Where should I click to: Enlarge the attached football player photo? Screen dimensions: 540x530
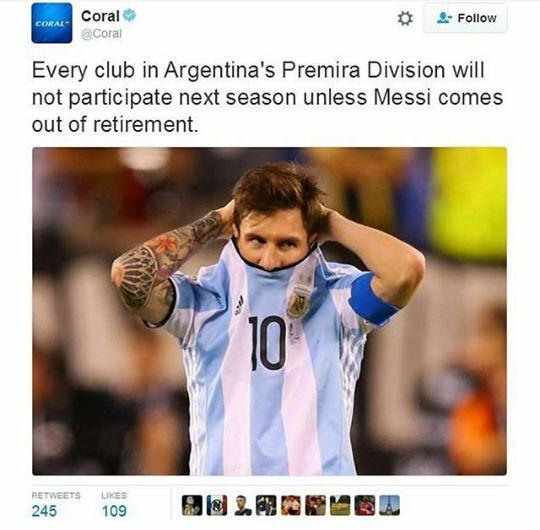tap(269, 311)
